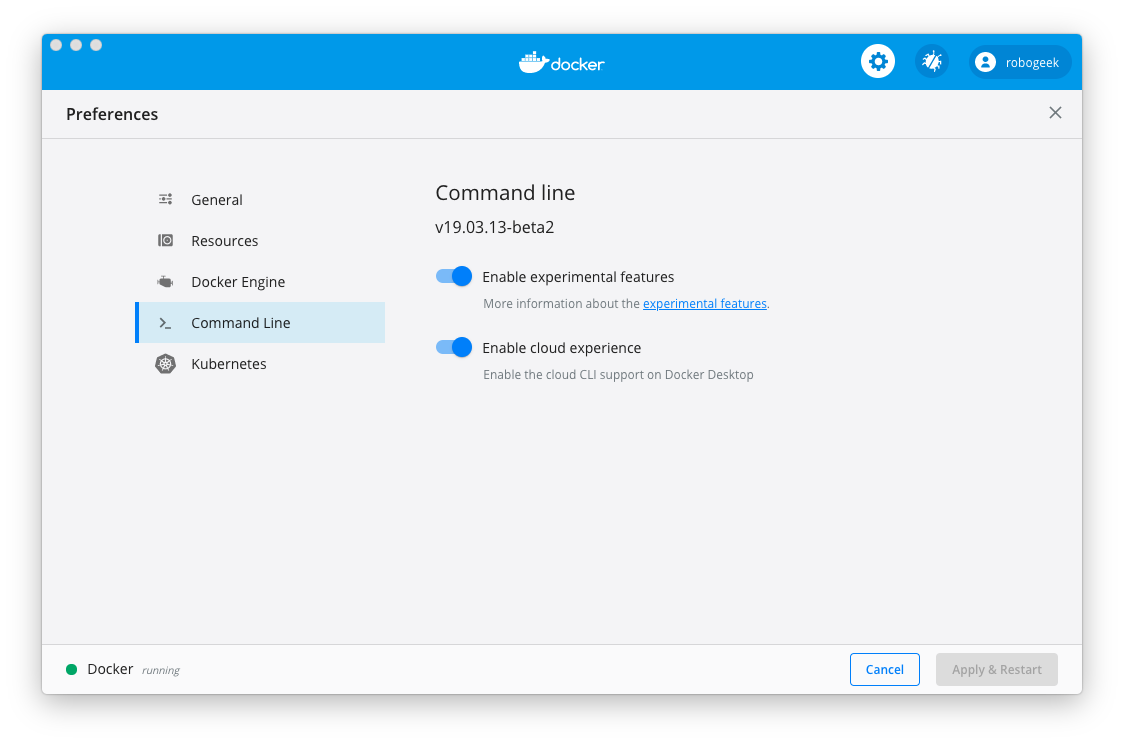Open settings via the gear icon
The image size is (1124, 744).
[877, 62]
